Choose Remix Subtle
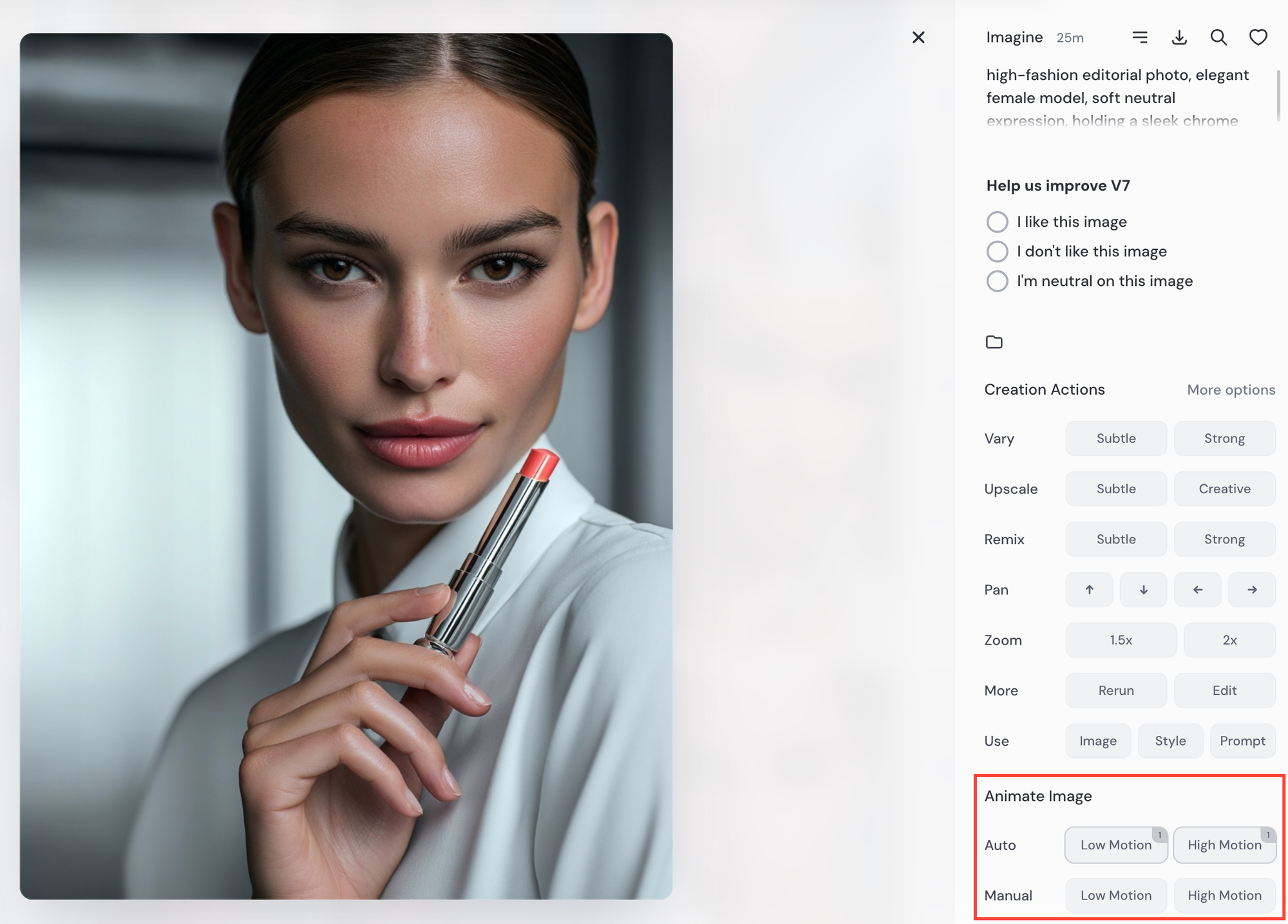1288x924 pixels. pyautogui.click(x=1116, y=539)
